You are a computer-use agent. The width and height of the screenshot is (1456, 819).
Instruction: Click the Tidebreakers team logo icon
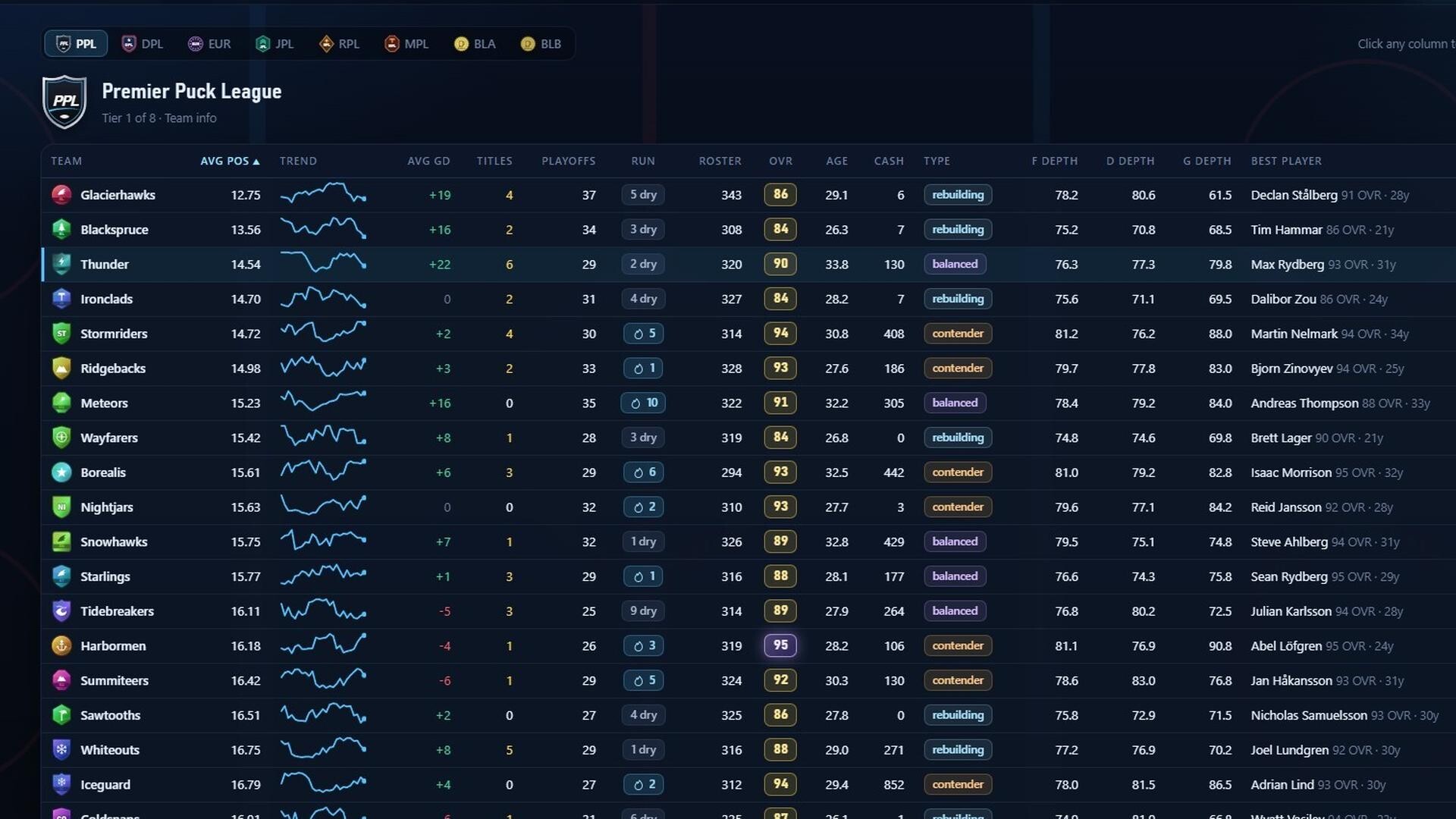[61, 611]
